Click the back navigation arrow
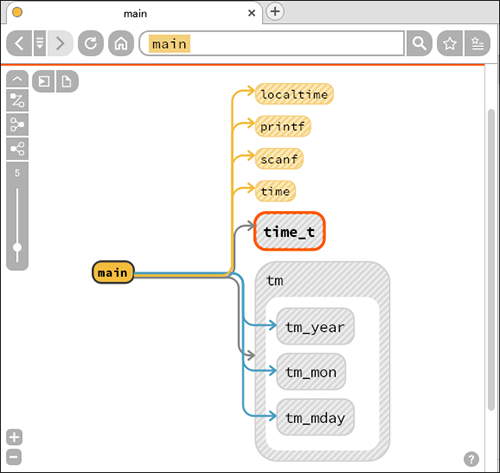 click(19, 43)
